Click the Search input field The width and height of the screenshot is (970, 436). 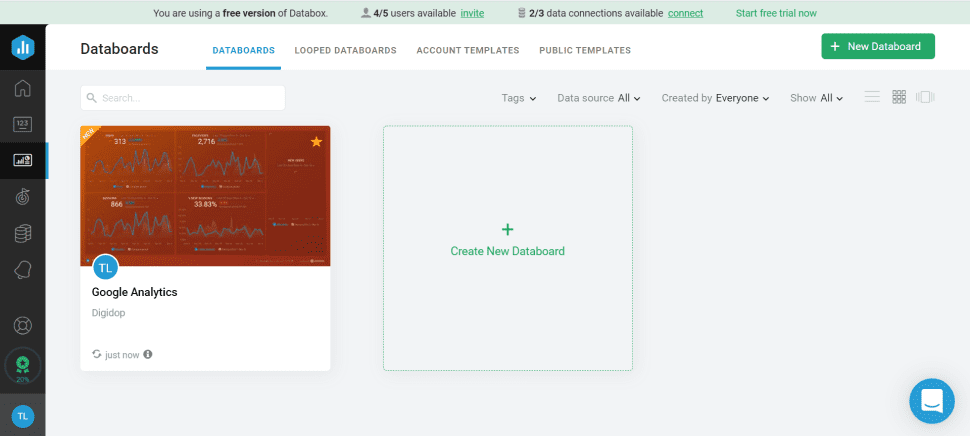182,98
